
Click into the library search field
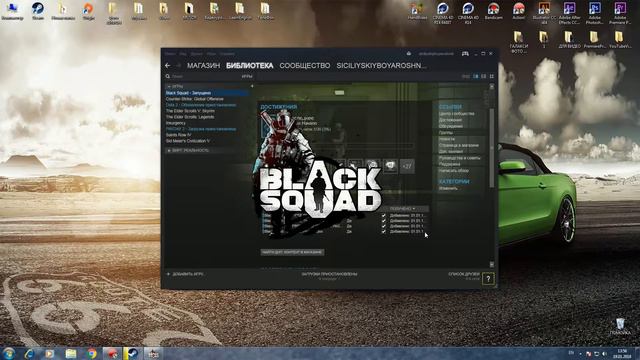[x=204, y=76]
